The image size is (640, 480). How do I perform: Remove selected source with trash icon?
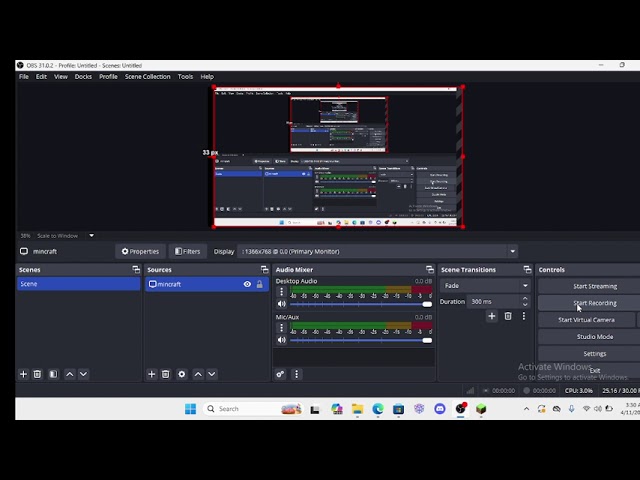coord(165,374)
